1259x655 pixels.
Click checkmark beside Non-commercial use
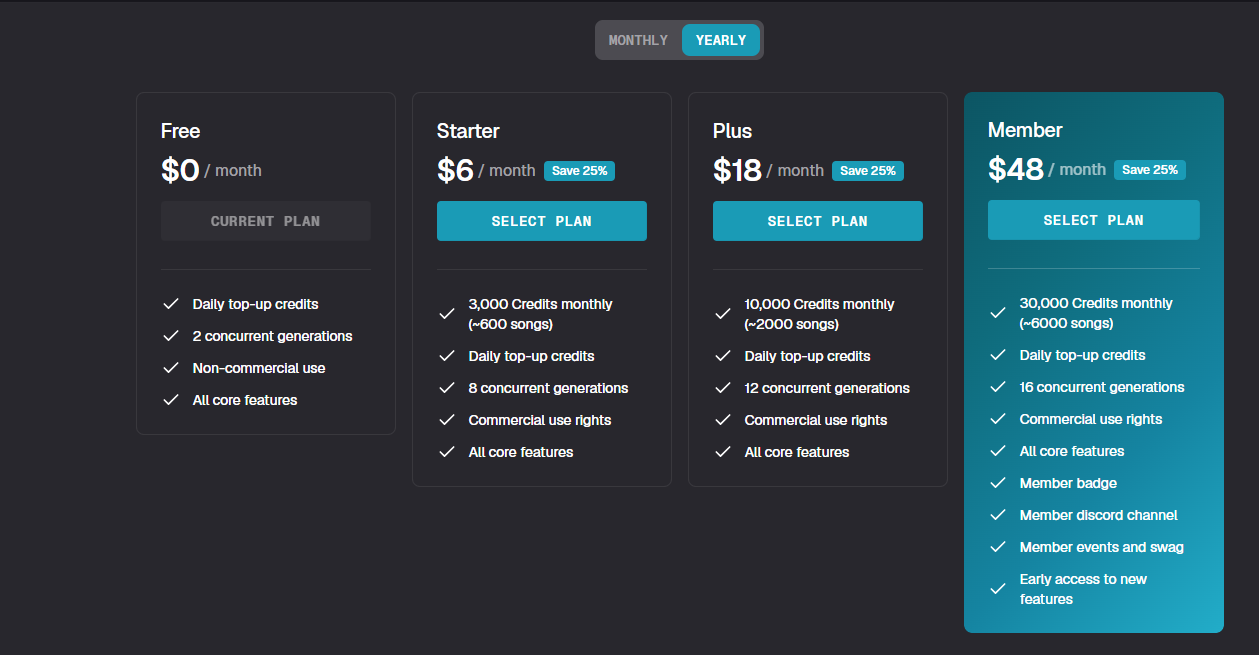tap(171, 368)
